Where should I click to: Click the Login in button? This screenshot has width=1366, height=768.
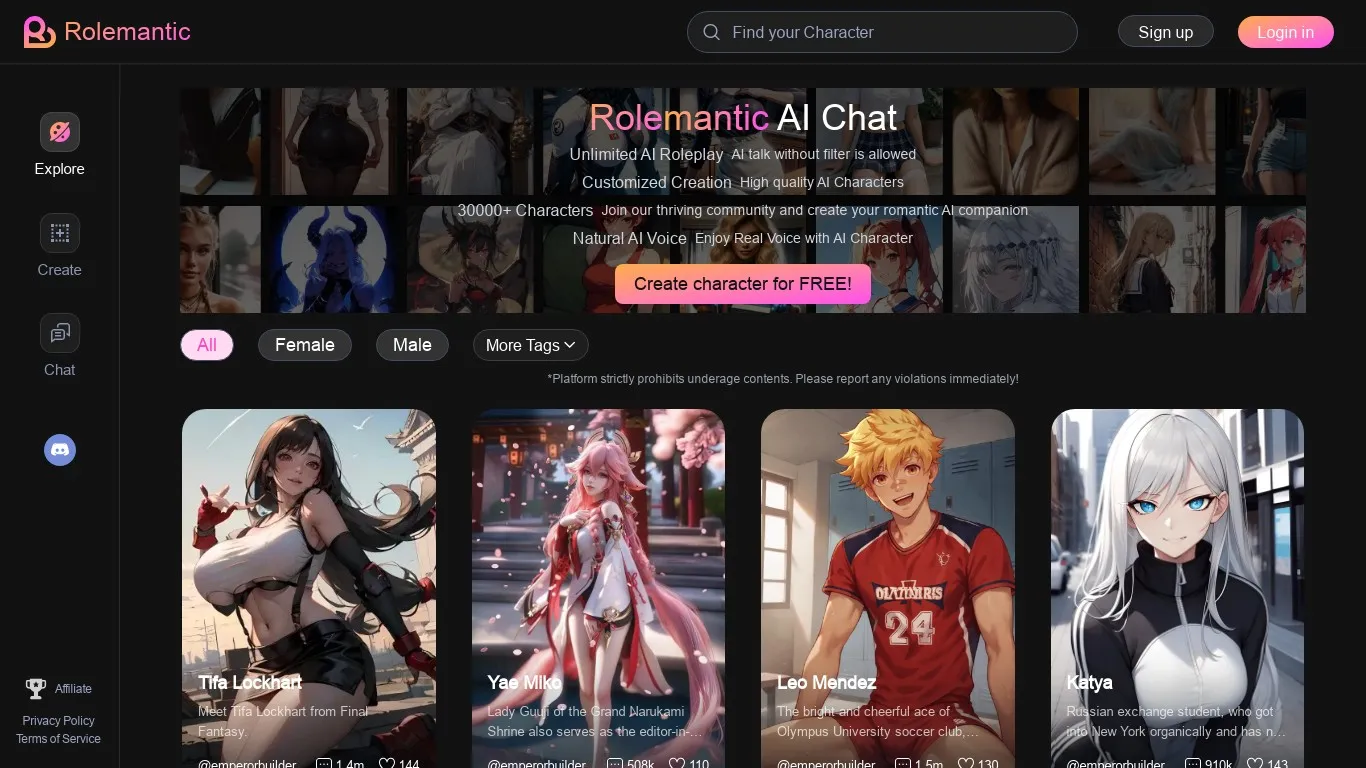1286,31
